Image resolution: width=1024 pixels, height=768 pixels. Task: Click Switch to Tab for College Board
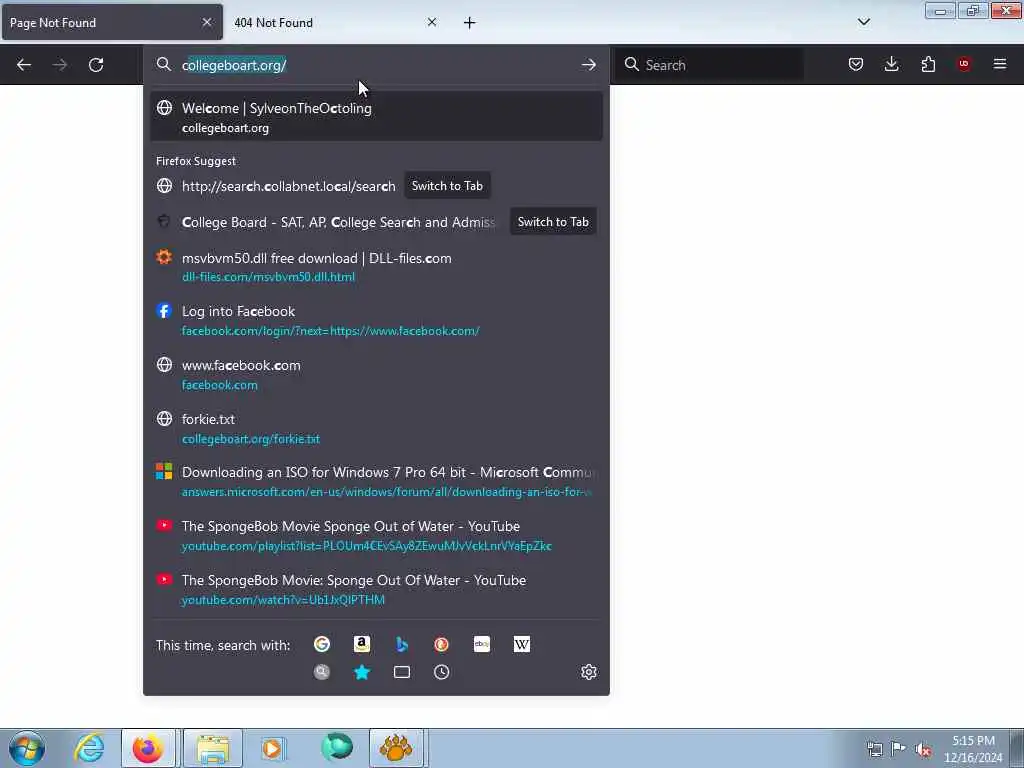pyautogui.click(x=553, y=222)
